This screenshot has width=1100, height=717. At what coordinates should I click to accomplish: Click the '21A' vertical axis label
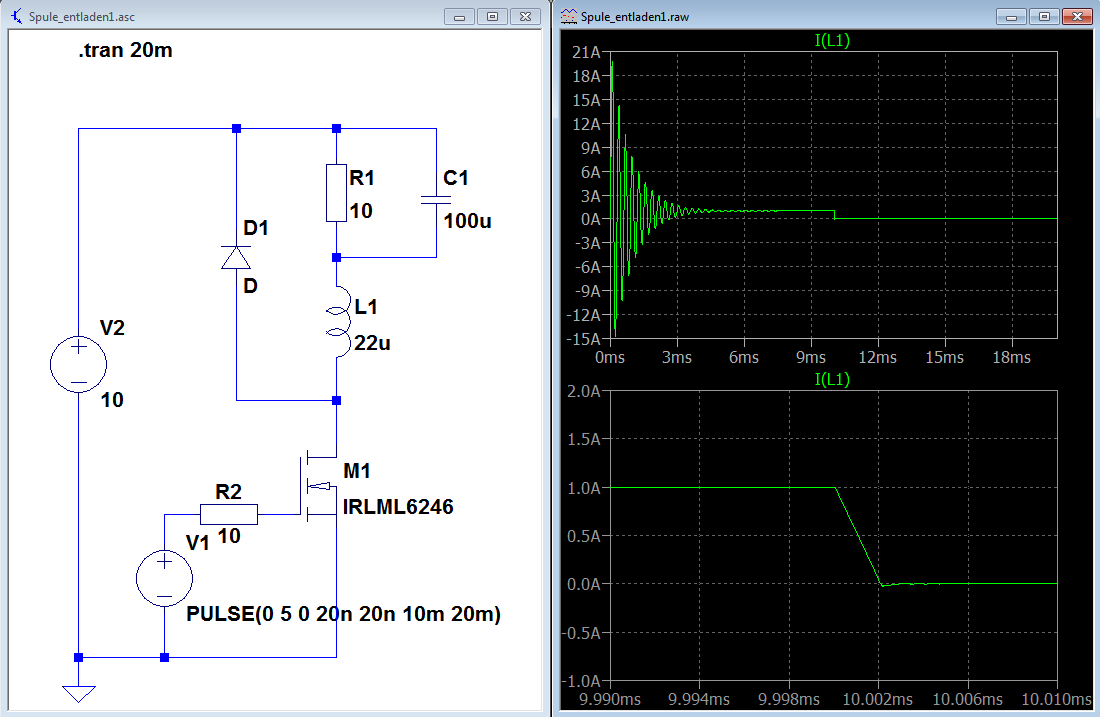click(586, 52)
